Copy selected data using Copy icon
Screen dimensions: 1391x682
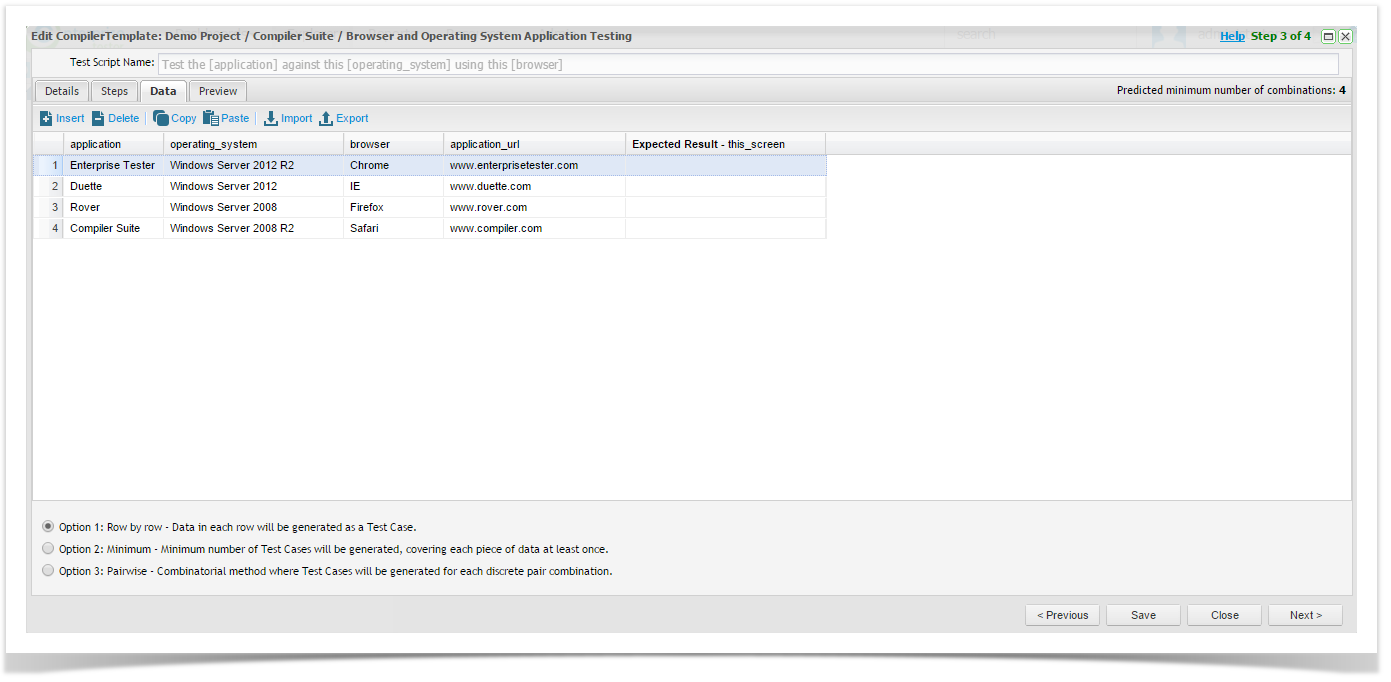pyautogui.click(x=161, y=118)
